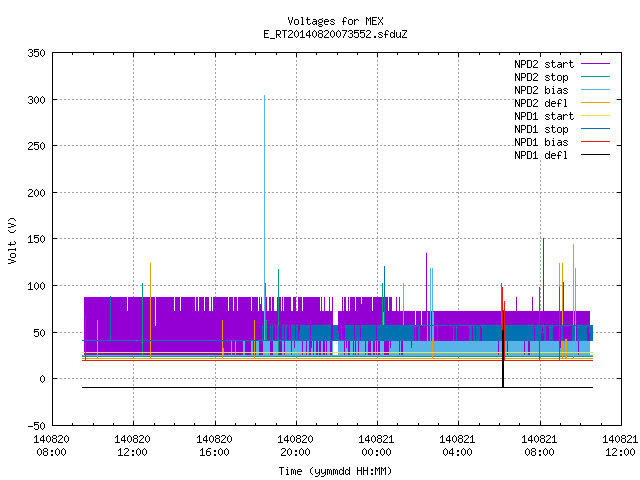Click the 'NPD1 defl' legend label
The image size is (640, 480).
pos(541,156)
